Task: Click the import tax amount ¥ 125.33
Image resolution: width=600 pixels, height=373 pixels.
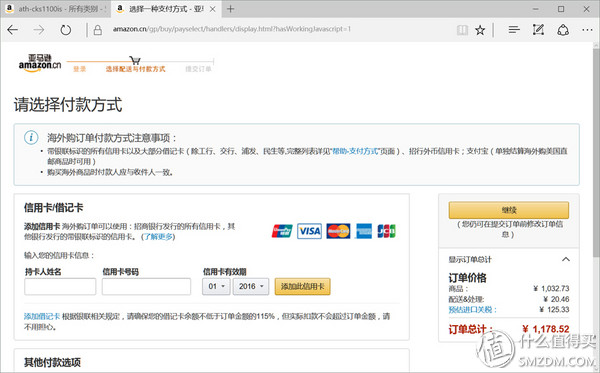Action: [554, 309]
